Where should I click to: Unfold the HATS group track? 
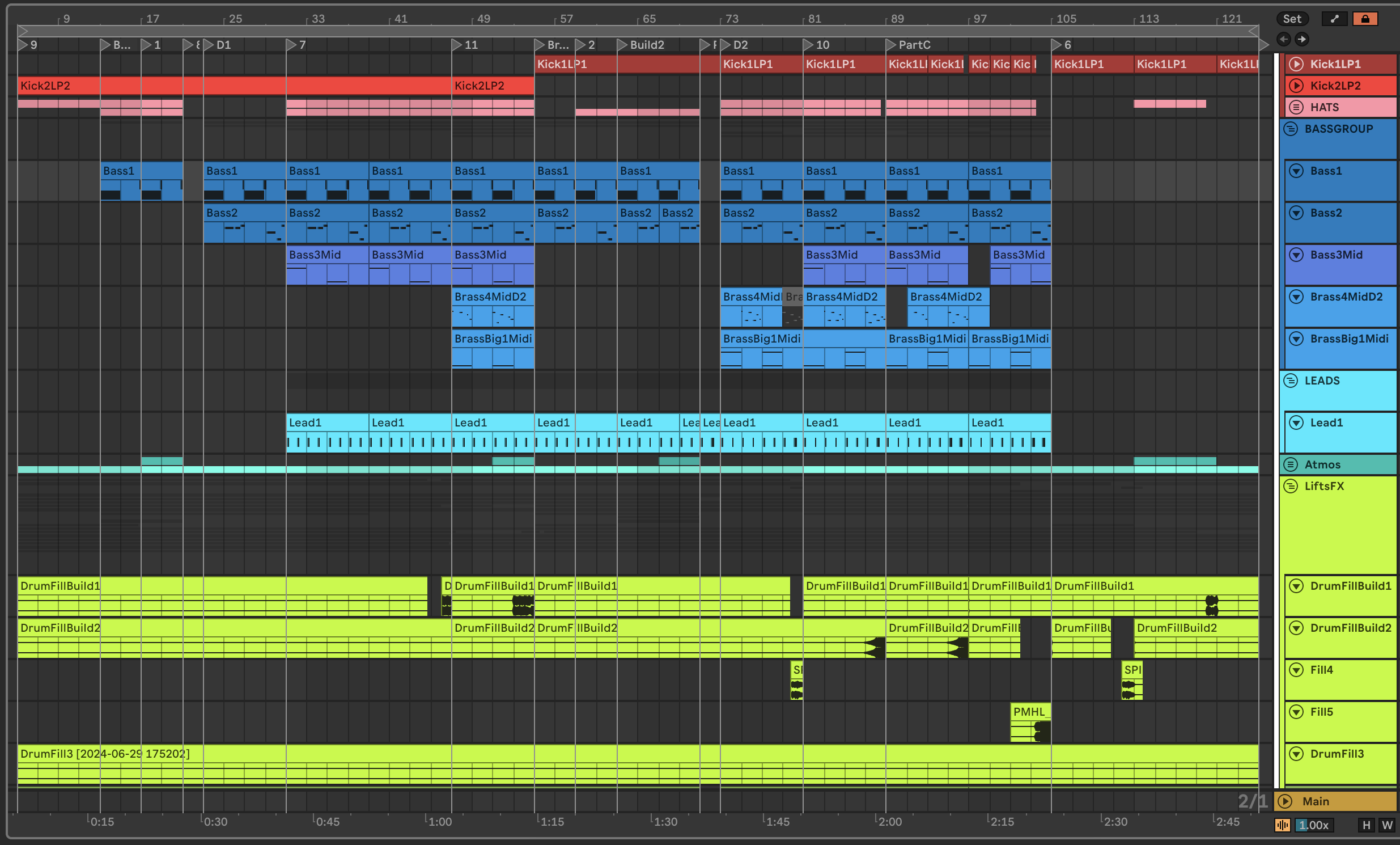coord(1296,108)
